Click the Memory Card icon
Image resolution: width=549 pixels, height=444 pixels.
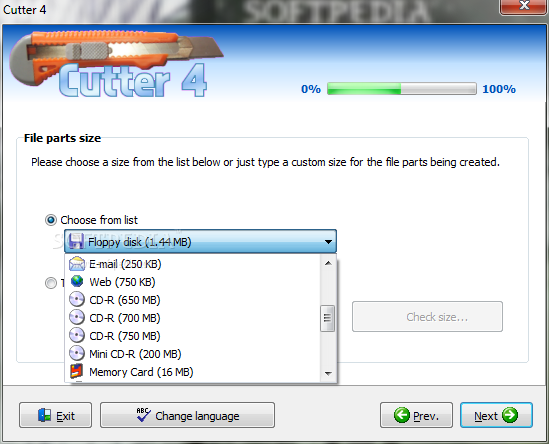coord(77,372)
